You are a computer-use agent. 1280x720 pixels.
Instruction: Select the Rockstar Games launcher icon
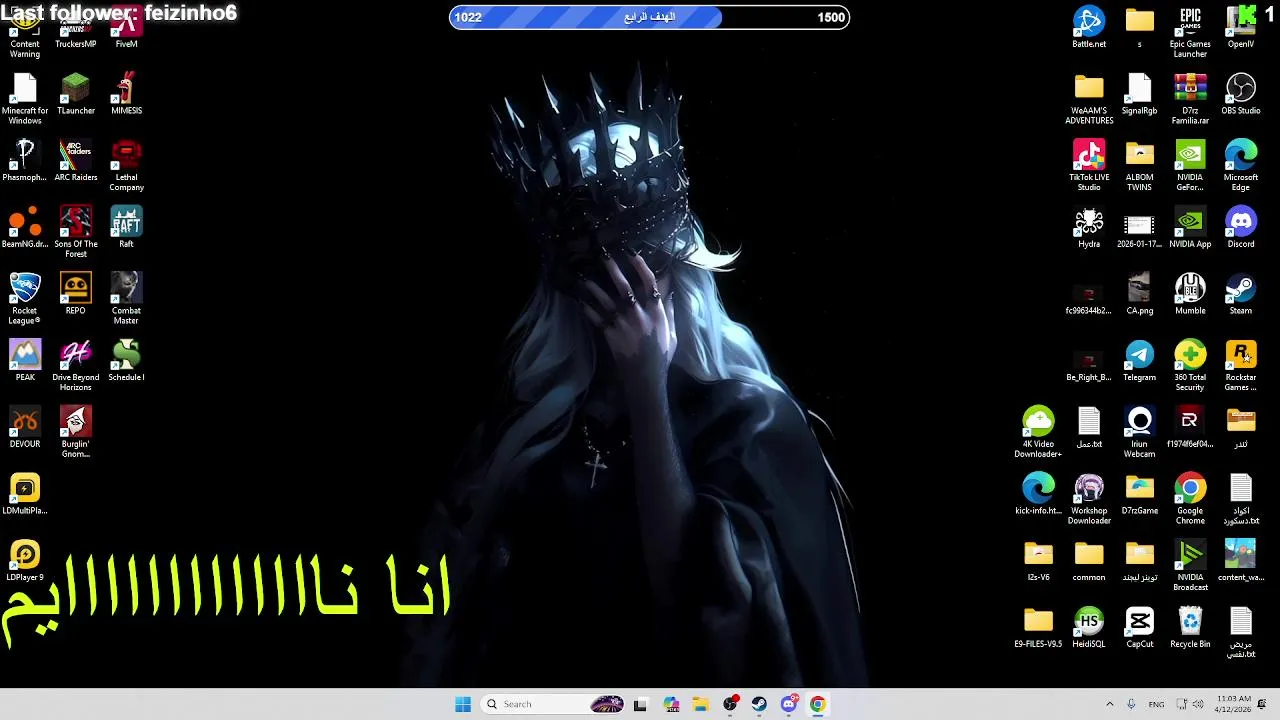pos(1241,365)
